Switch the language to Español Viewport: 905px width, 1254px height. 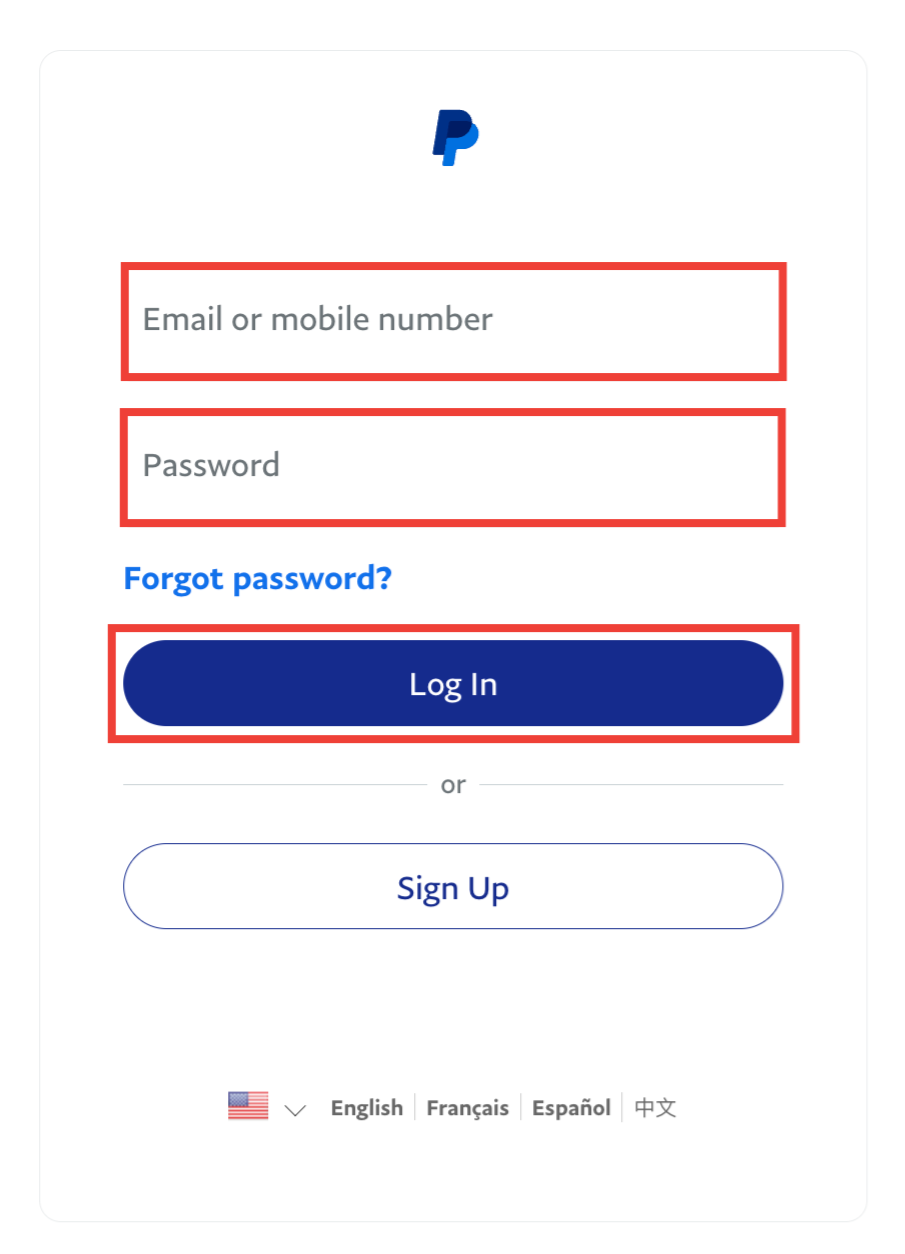571,1108
